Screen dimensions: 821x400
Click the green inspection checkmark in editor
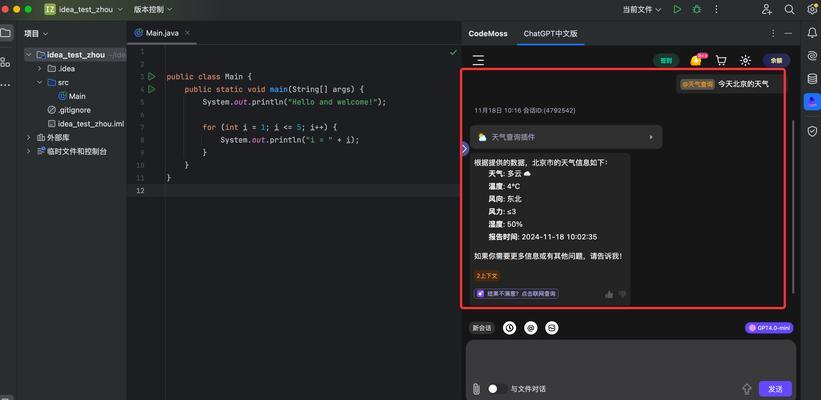click(x=453, y=52)
